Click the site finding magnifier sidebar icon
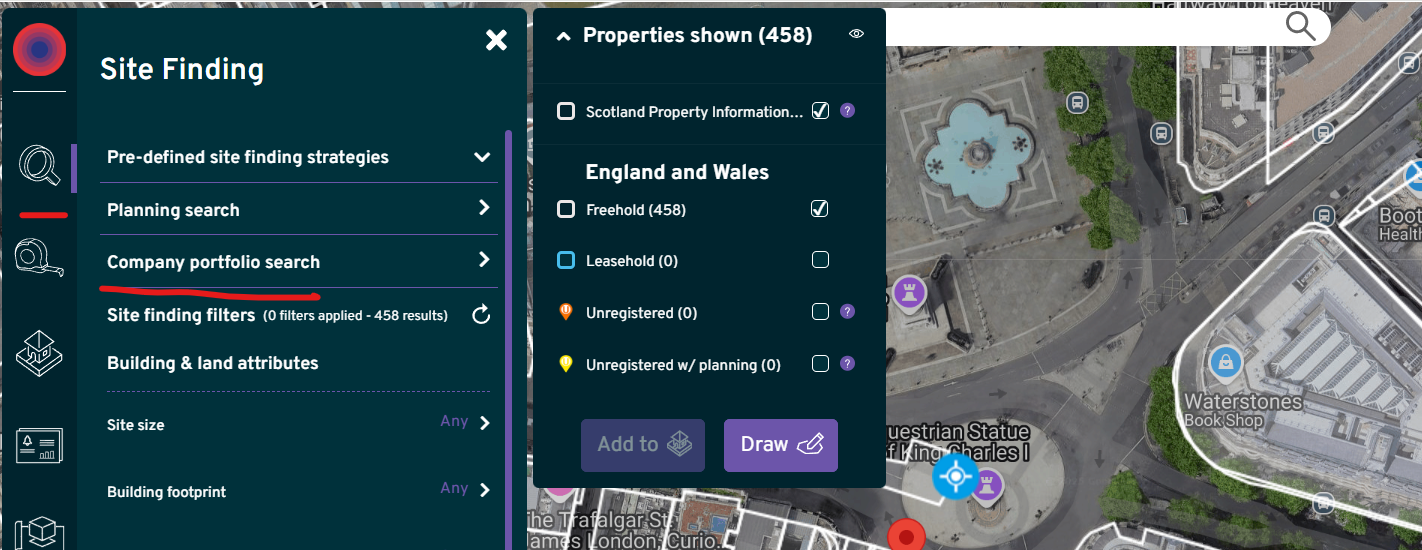The height and width of the screenshot is (550, 1422). [x=39, y=163]
